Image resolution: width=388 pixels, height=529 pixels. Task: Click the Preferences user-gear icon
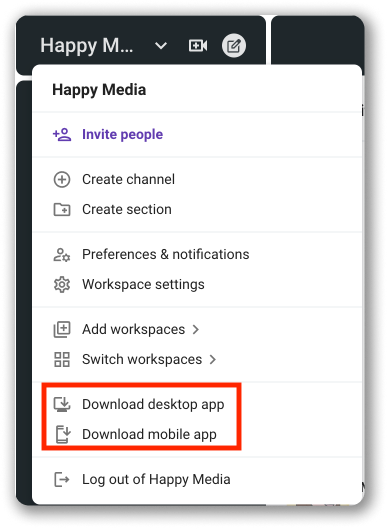click(x=62, y=255)
